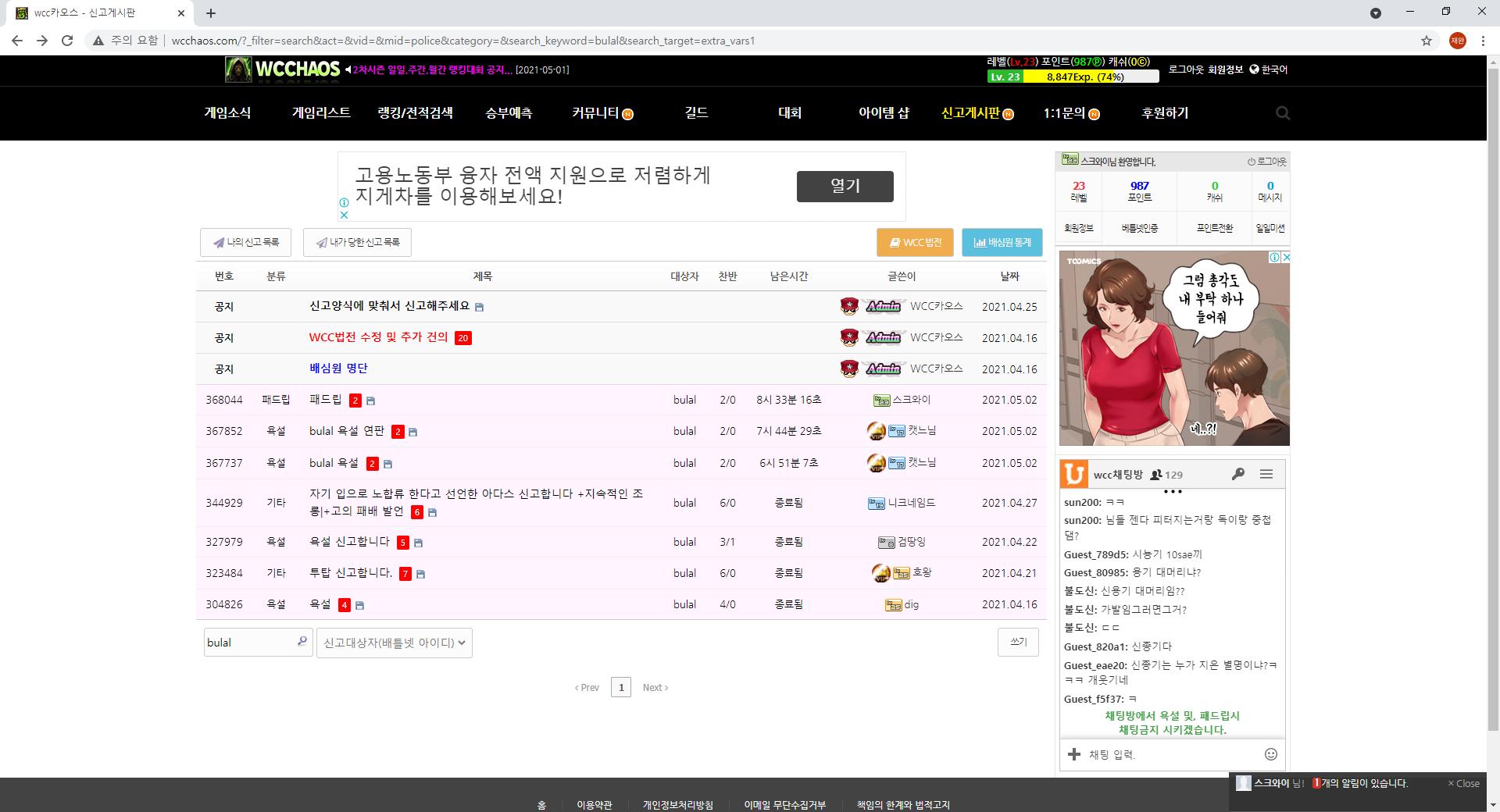Open the site search magnifier icon
Image resolution: width=1500 pixels, height=812 pixels.
[x=1282, y=113]
